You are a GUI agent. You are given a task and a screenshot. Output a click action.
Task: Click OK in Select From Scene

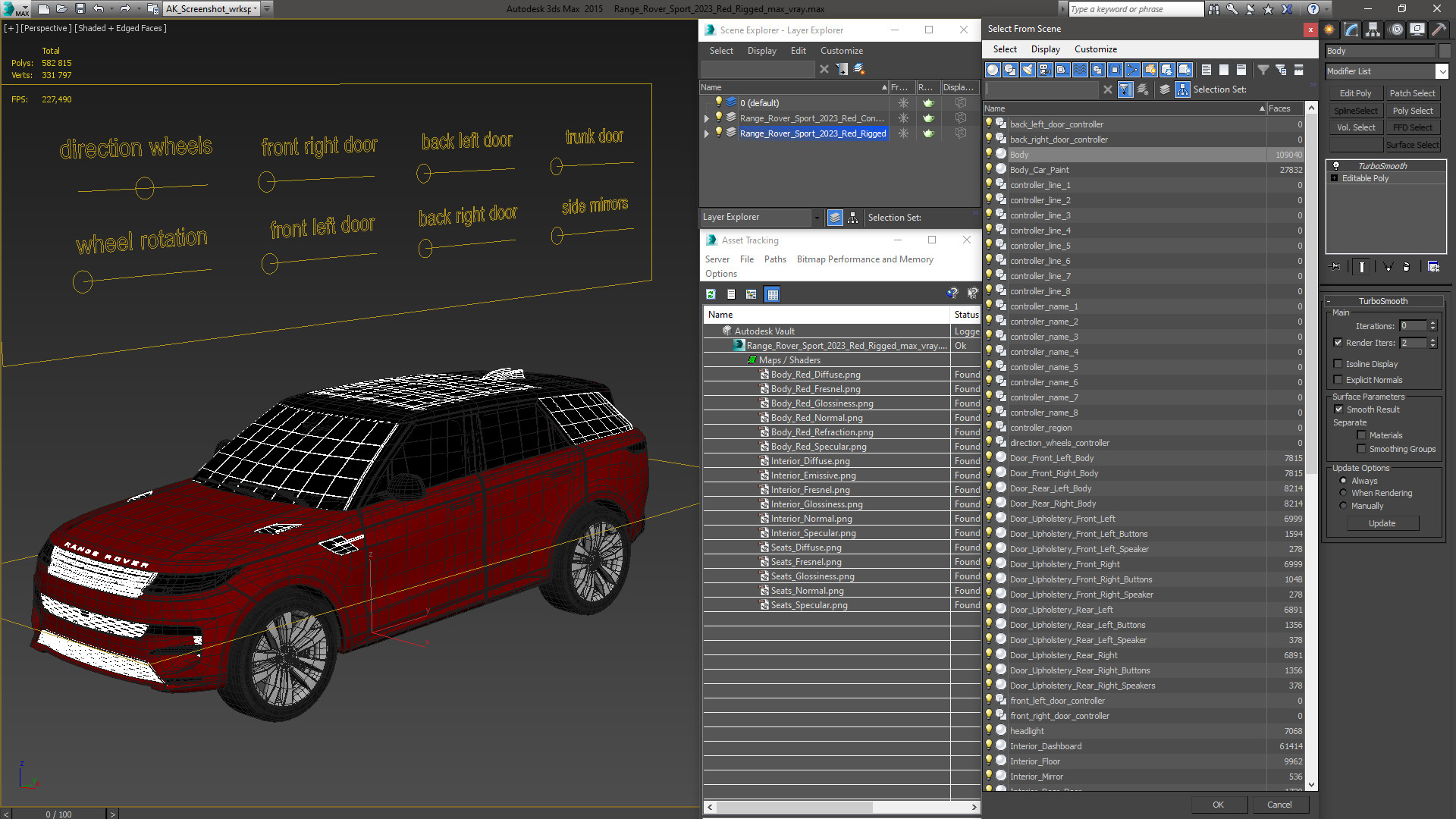(x=1218, y=805)
